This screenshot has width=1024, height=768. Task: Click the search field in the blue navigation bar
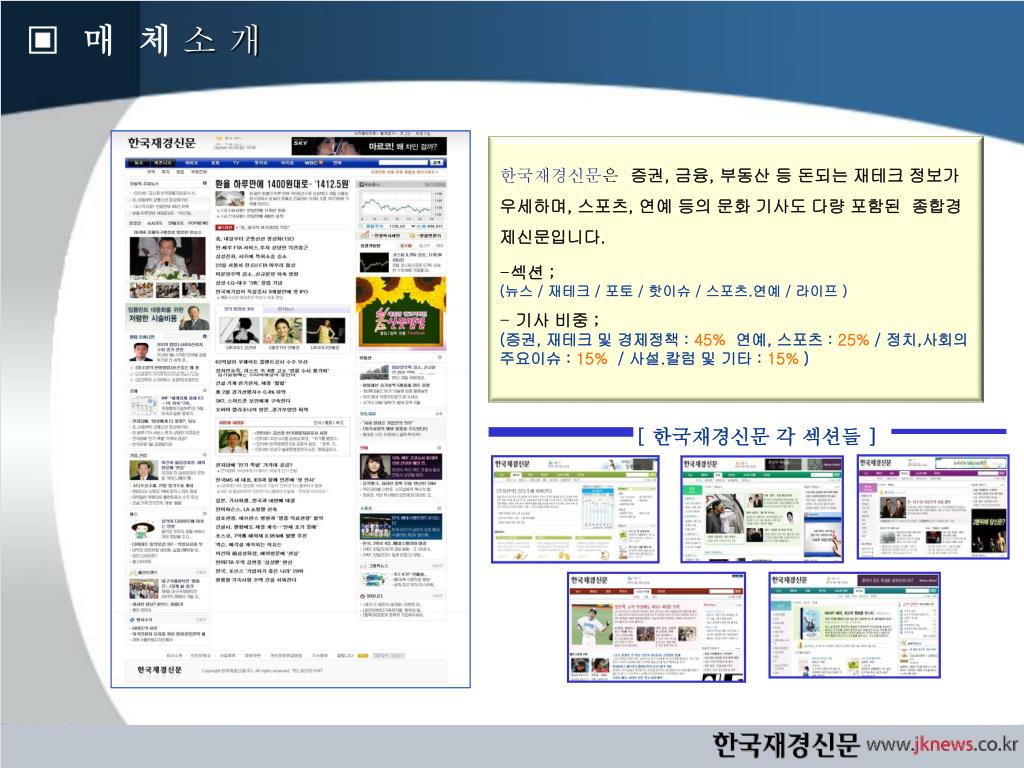(404, 163)
